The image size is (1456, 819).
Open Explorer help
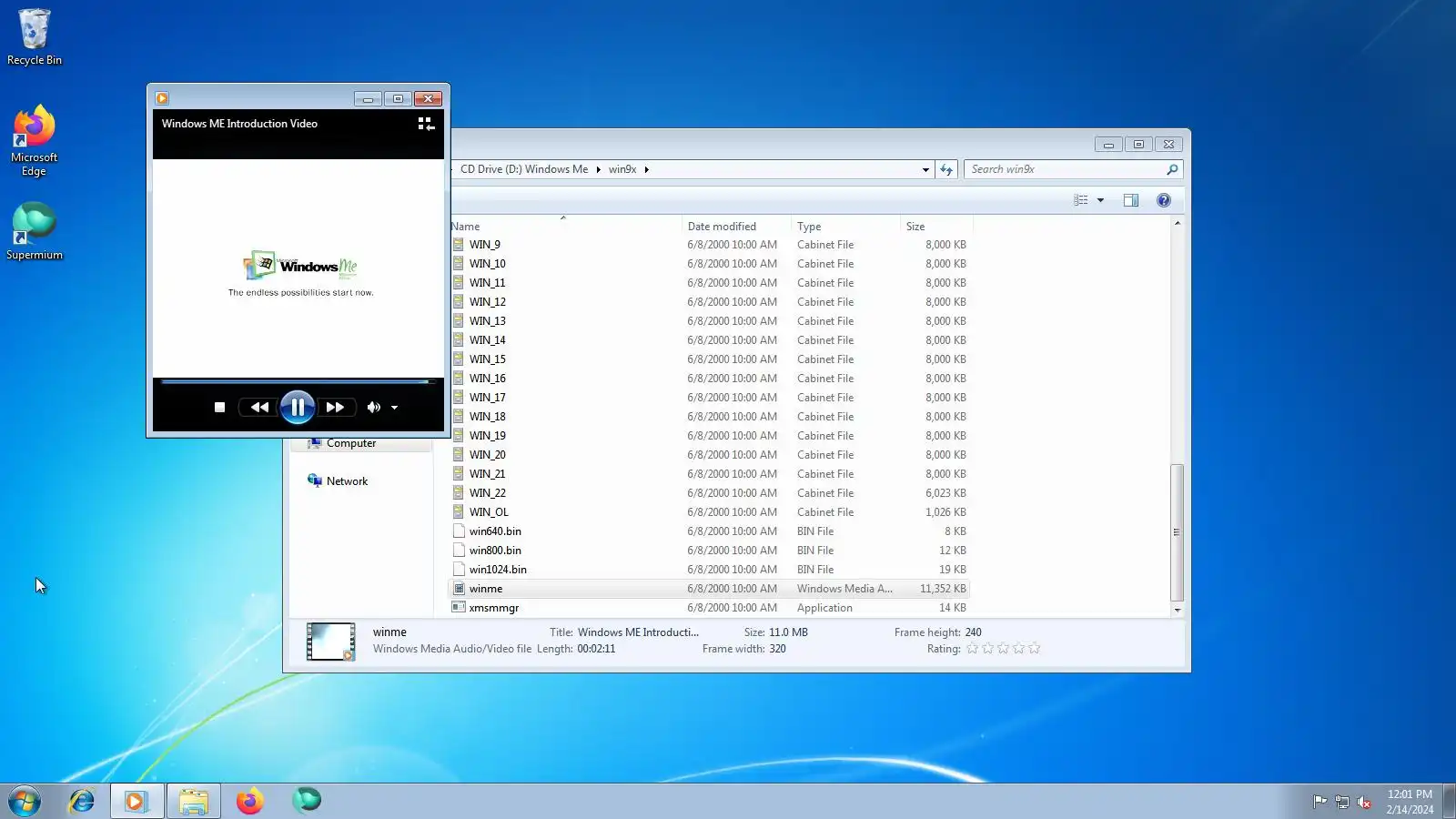[1164, 200]
